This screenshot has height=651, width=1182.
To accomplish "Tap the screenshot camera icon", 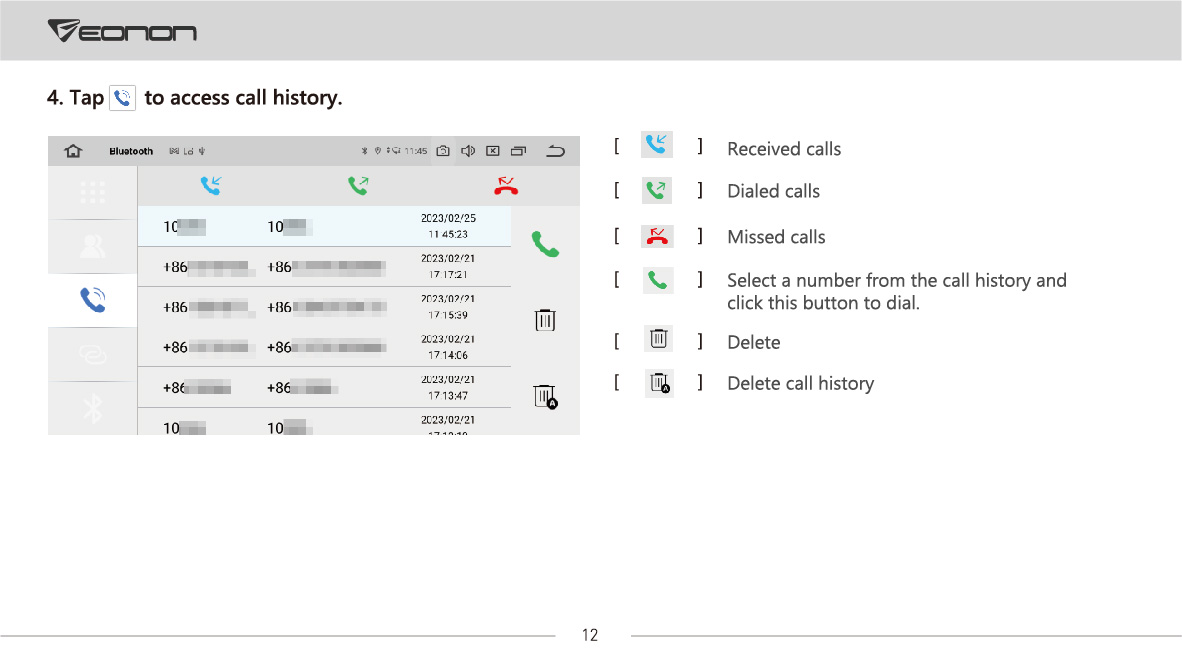I will (443, 151).
